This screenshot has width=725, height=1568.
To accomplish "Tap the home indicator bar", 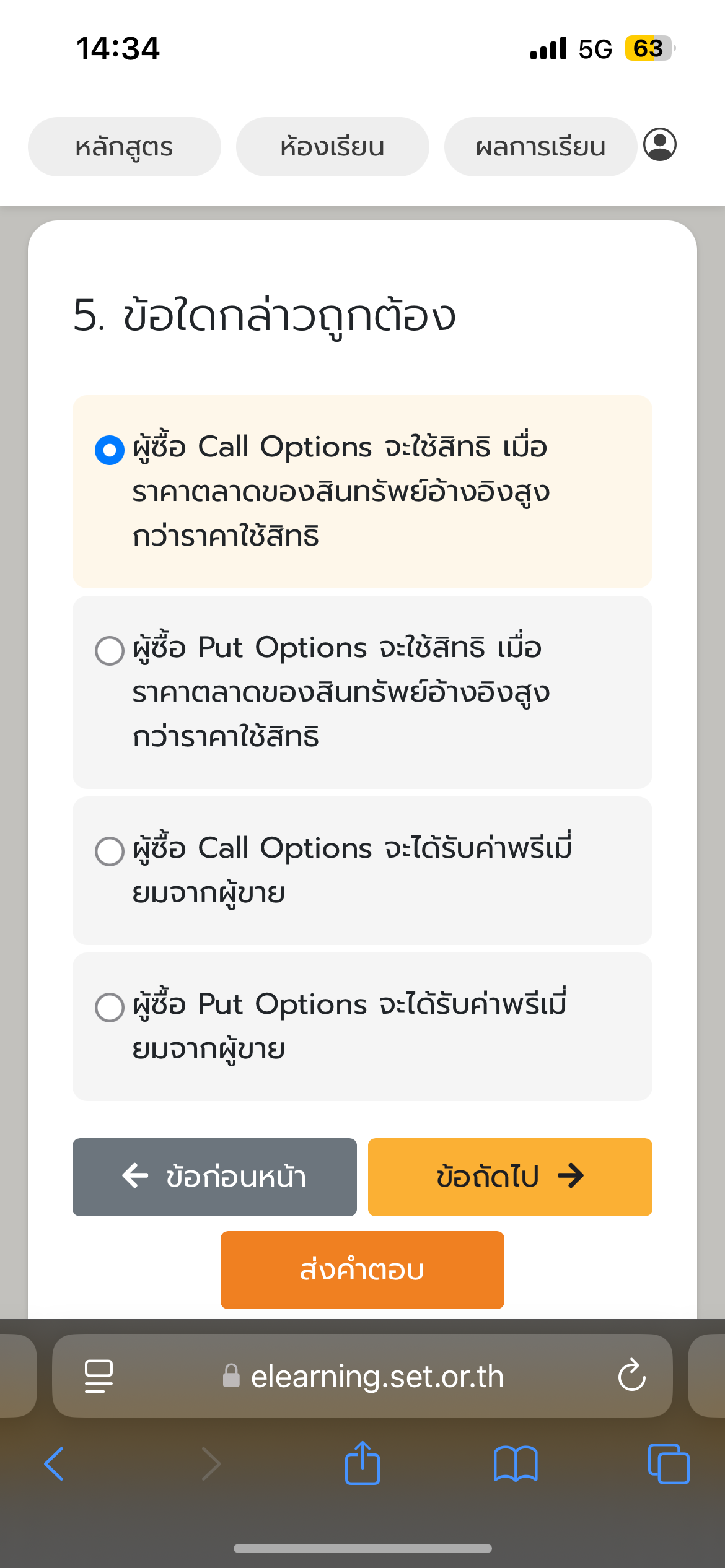I will (x=362, y=1548).
